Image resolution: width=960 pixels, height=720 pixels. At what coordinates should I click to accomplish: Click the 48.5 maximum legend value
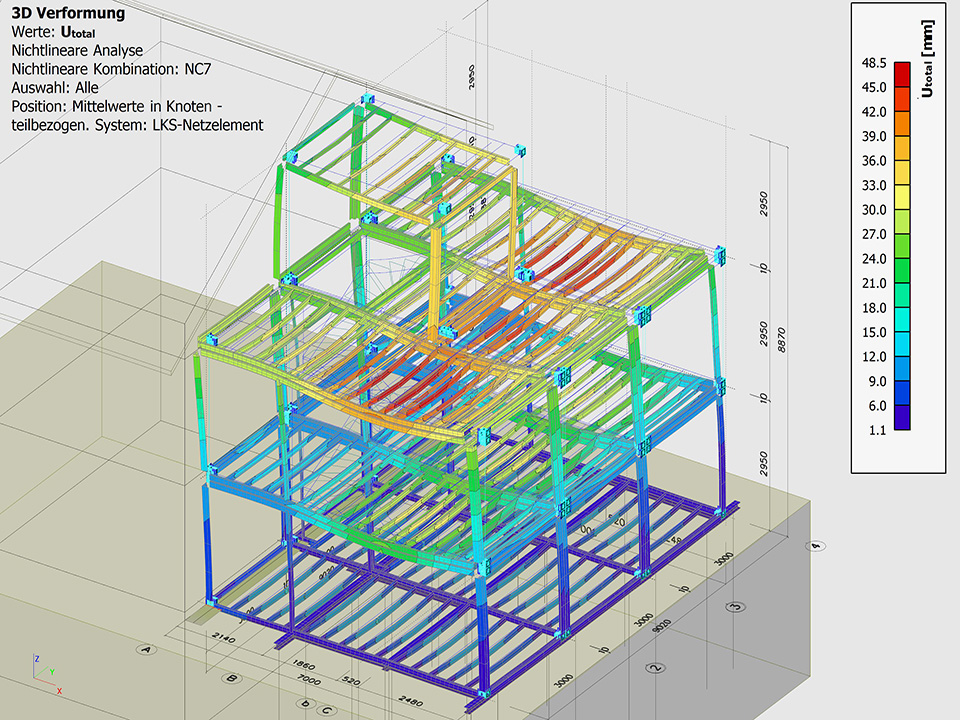pos(874,62)
